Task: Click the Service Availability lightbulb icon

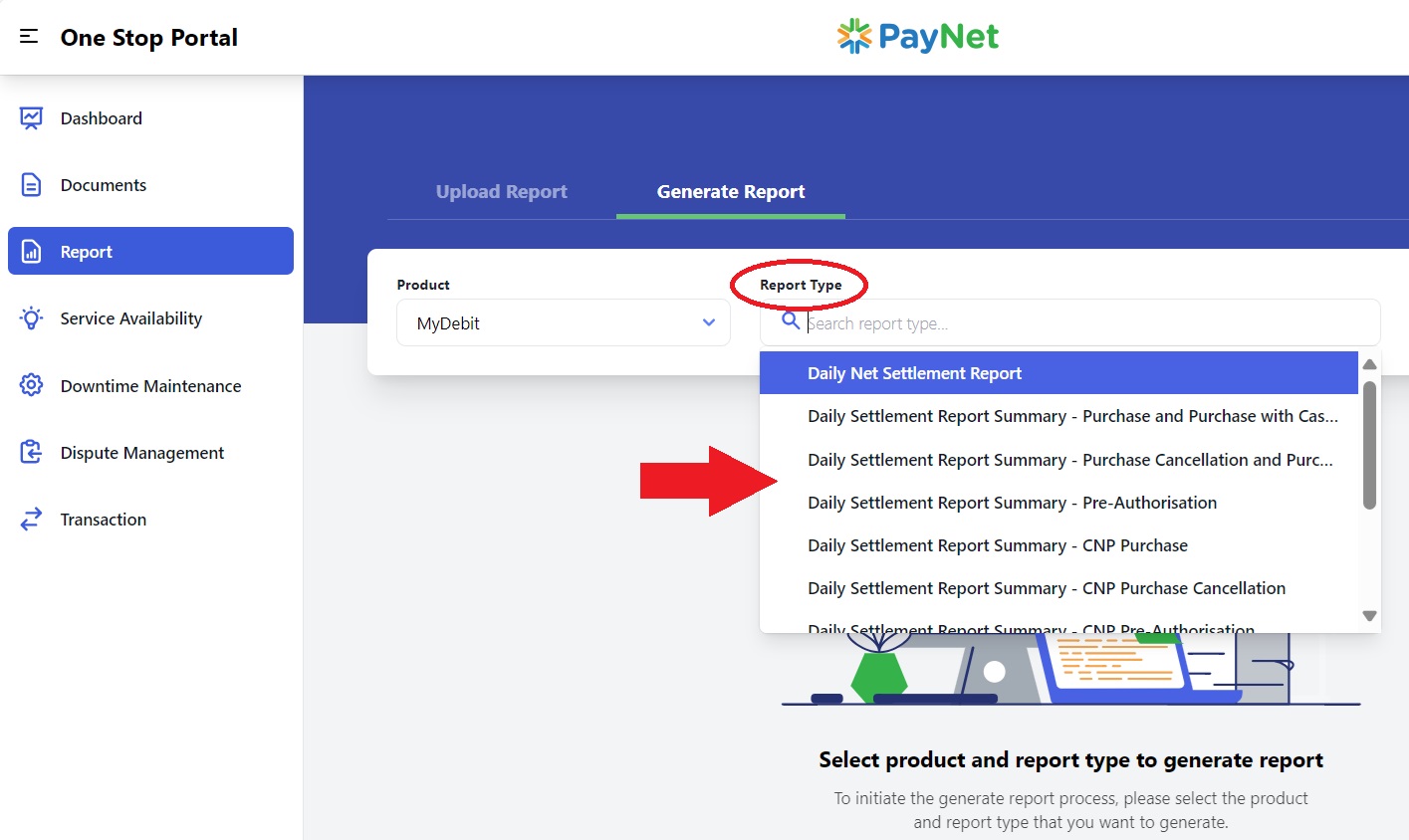Action: pyautogui.click(x=31, y=318)
